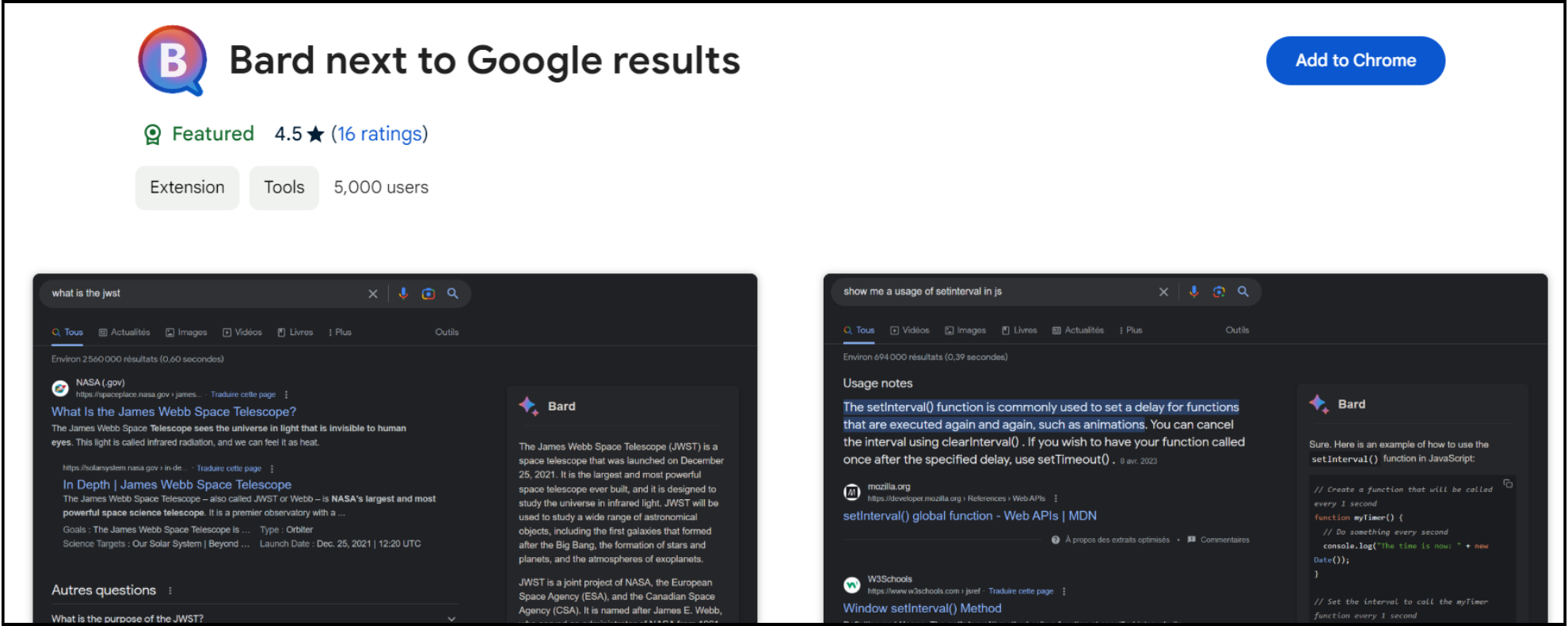Click the Tools category chip

pyautogui.click(x=284, y=188)
